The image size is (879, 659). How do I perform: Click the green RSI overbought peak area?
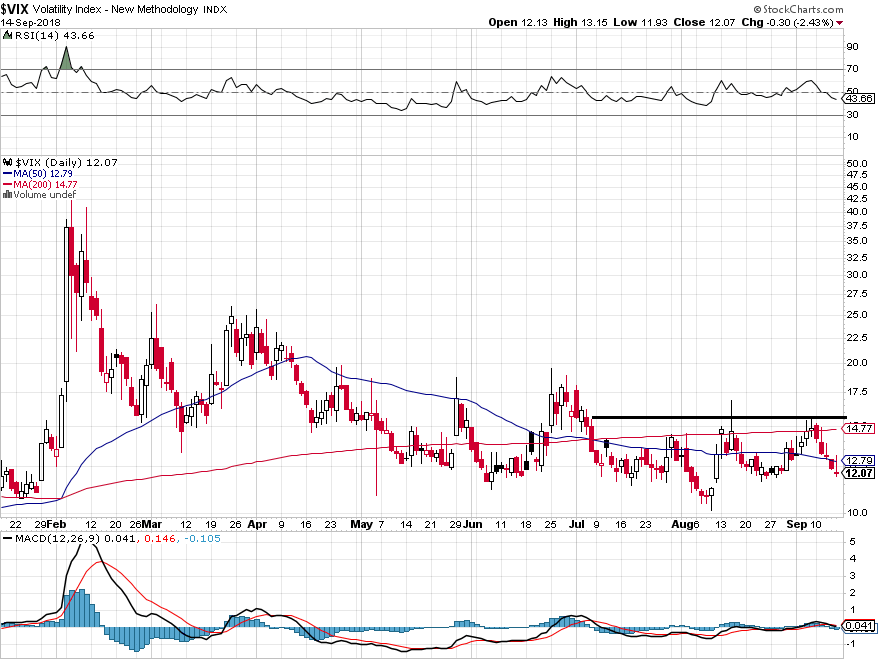tap(66, 59)
